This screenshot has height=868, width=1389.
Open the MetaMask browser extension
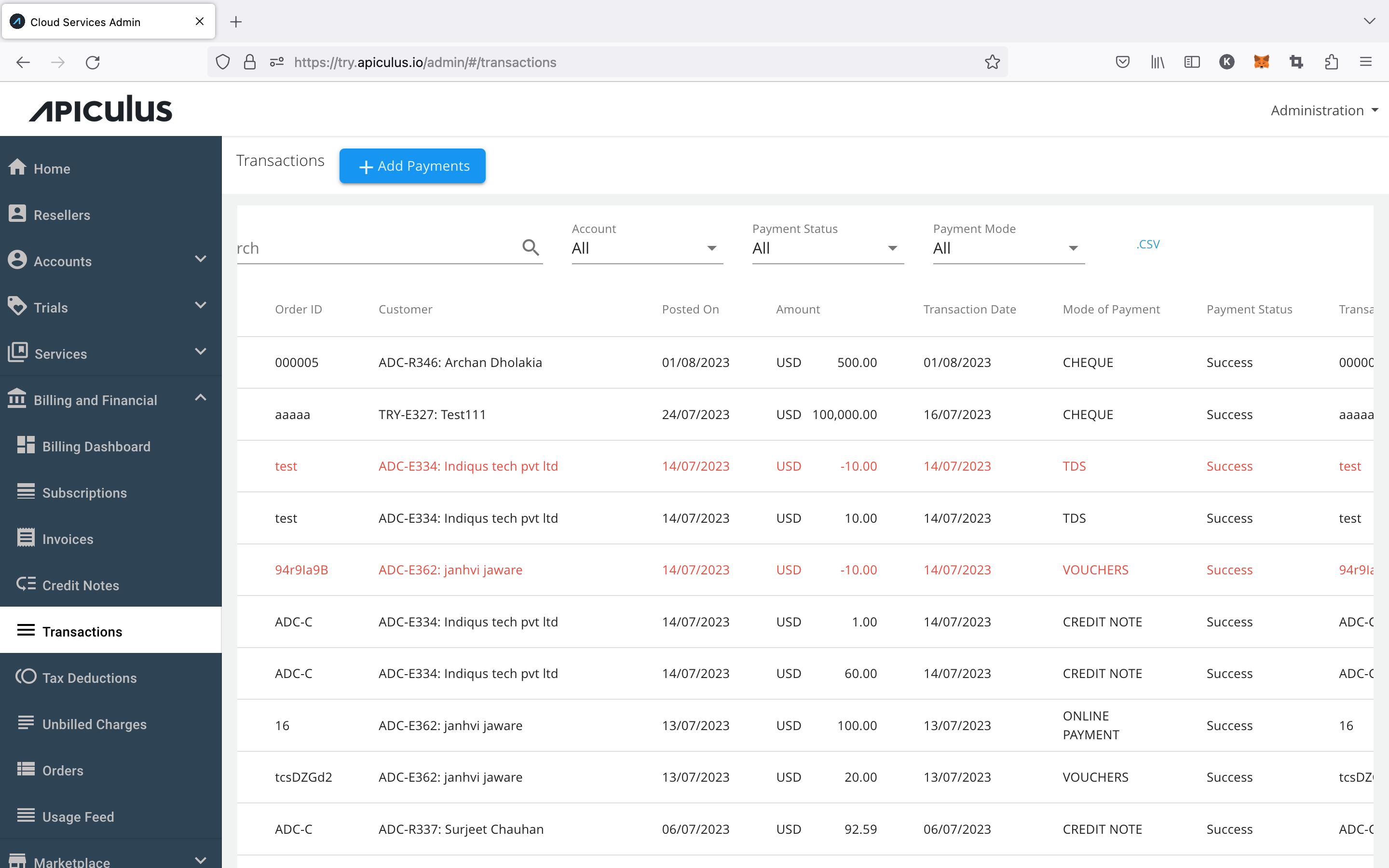pos(1260,61)
